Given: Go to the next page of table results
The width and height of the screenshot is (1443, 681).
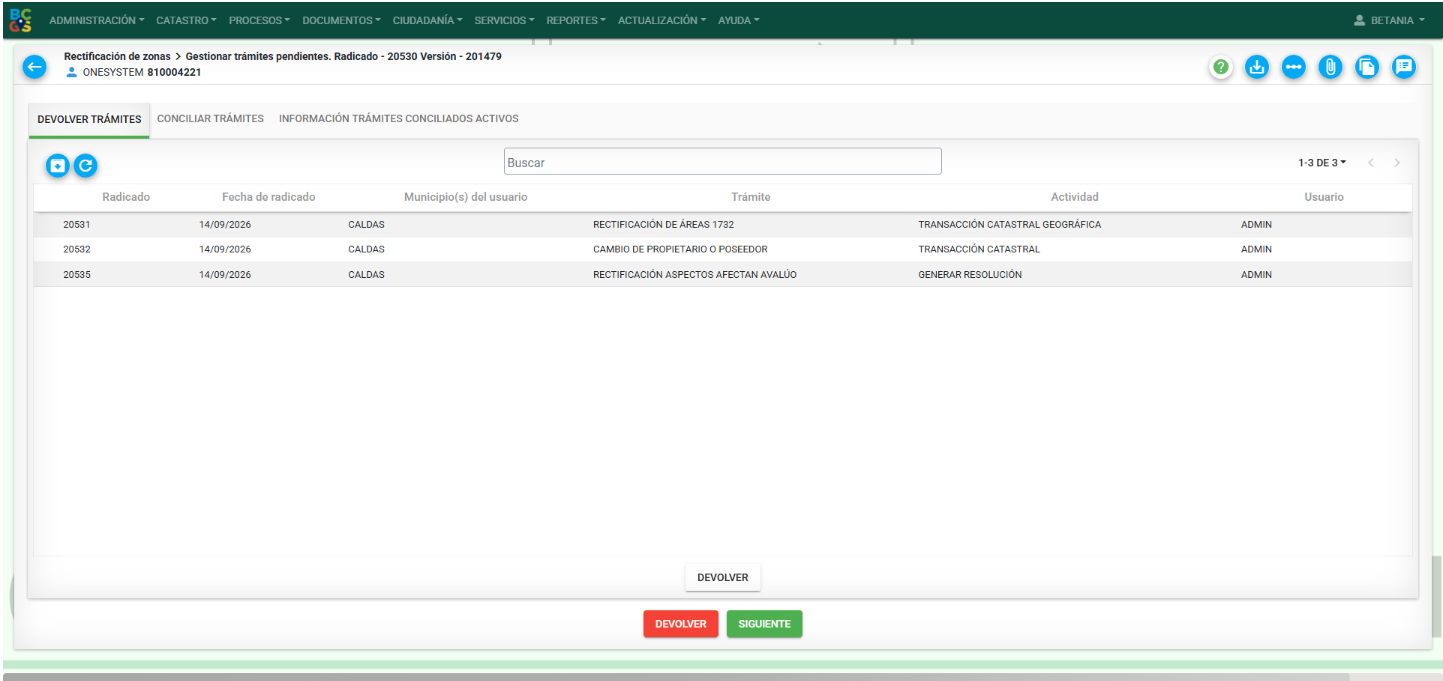Looking at the screenshot, I should point(1397,163).
